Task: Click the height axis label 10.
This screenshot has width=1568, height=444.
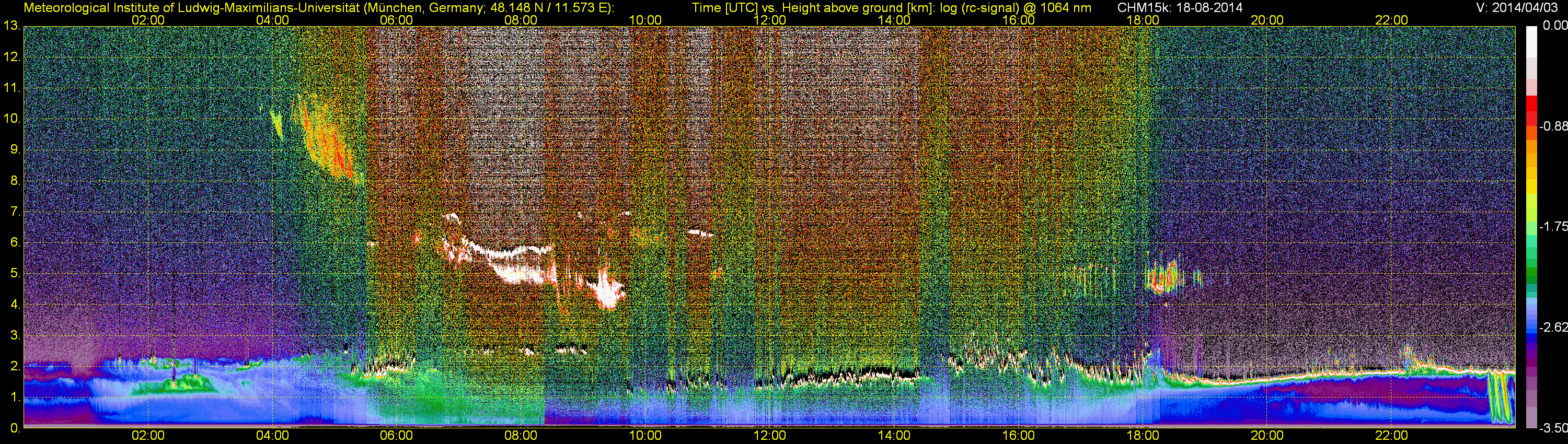Action: [x=11, y=119]
